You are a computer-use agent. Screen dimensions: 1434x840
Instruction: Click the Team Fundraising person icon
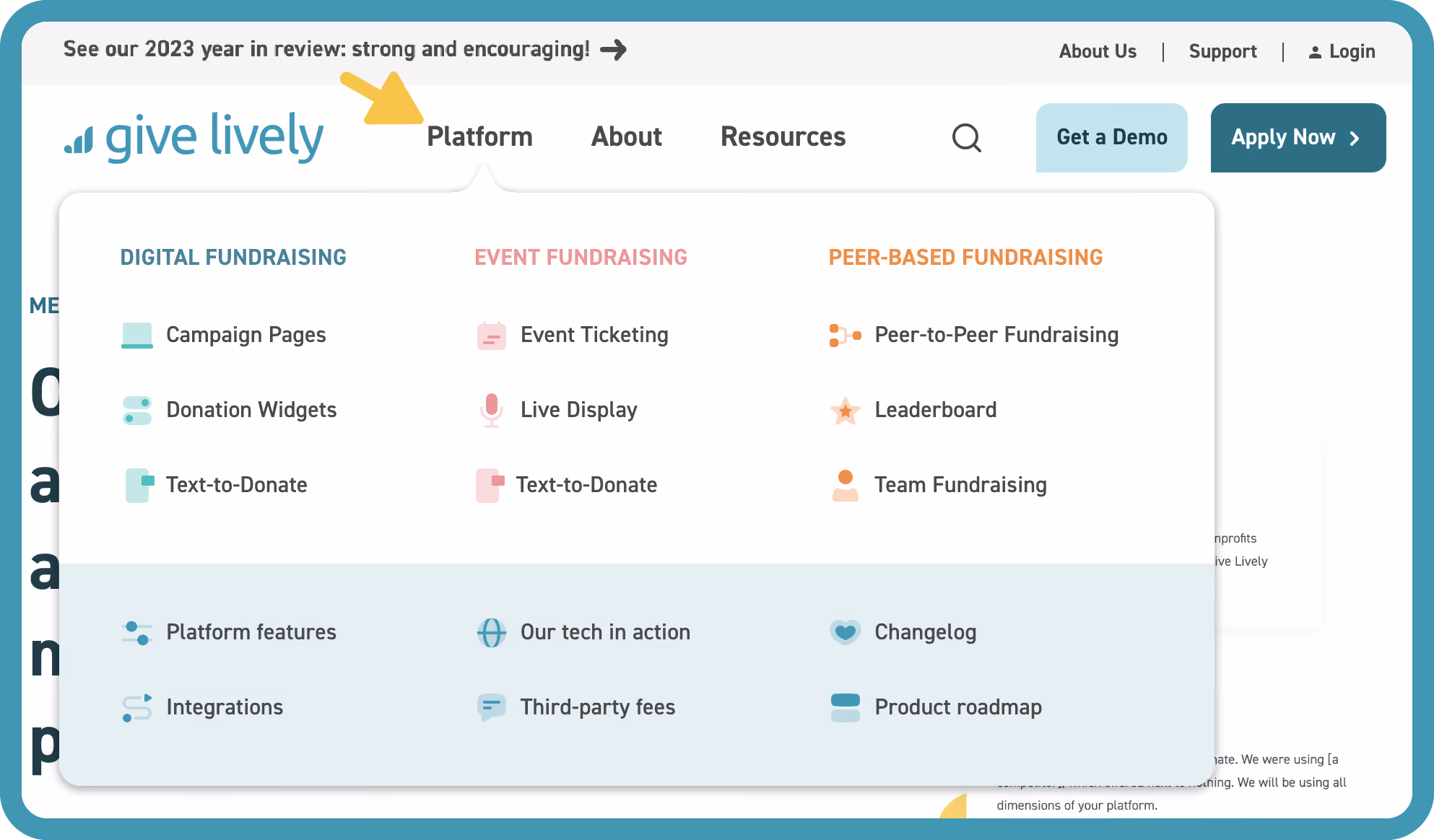pyautogui.click(x=846, y=486)
